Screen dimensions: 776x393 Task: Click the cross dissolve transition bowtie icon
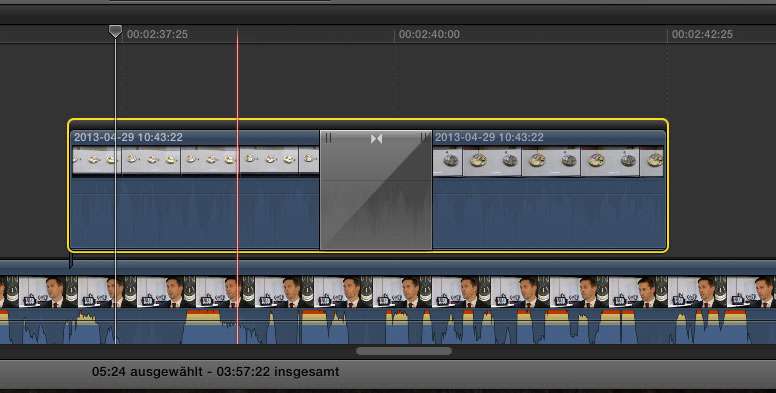click(x=376, y=139)
